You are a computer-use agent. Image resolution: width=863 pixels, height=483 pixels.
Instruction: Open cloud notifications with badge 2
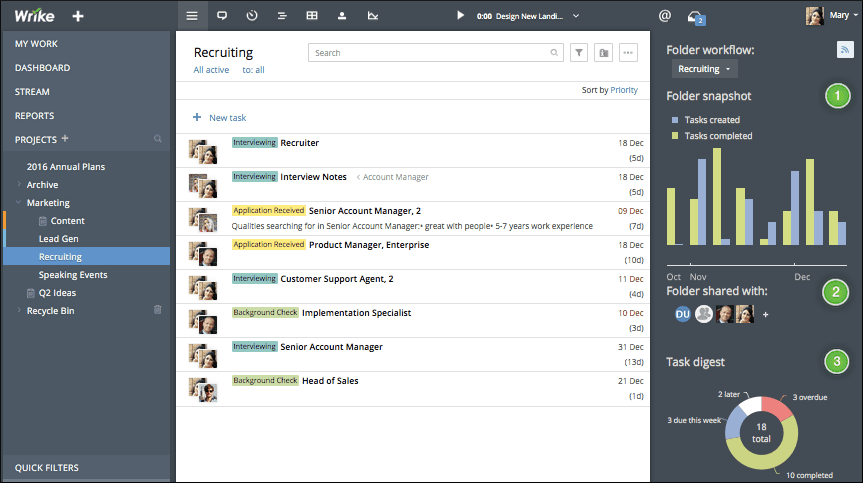(x=696, y=18)
